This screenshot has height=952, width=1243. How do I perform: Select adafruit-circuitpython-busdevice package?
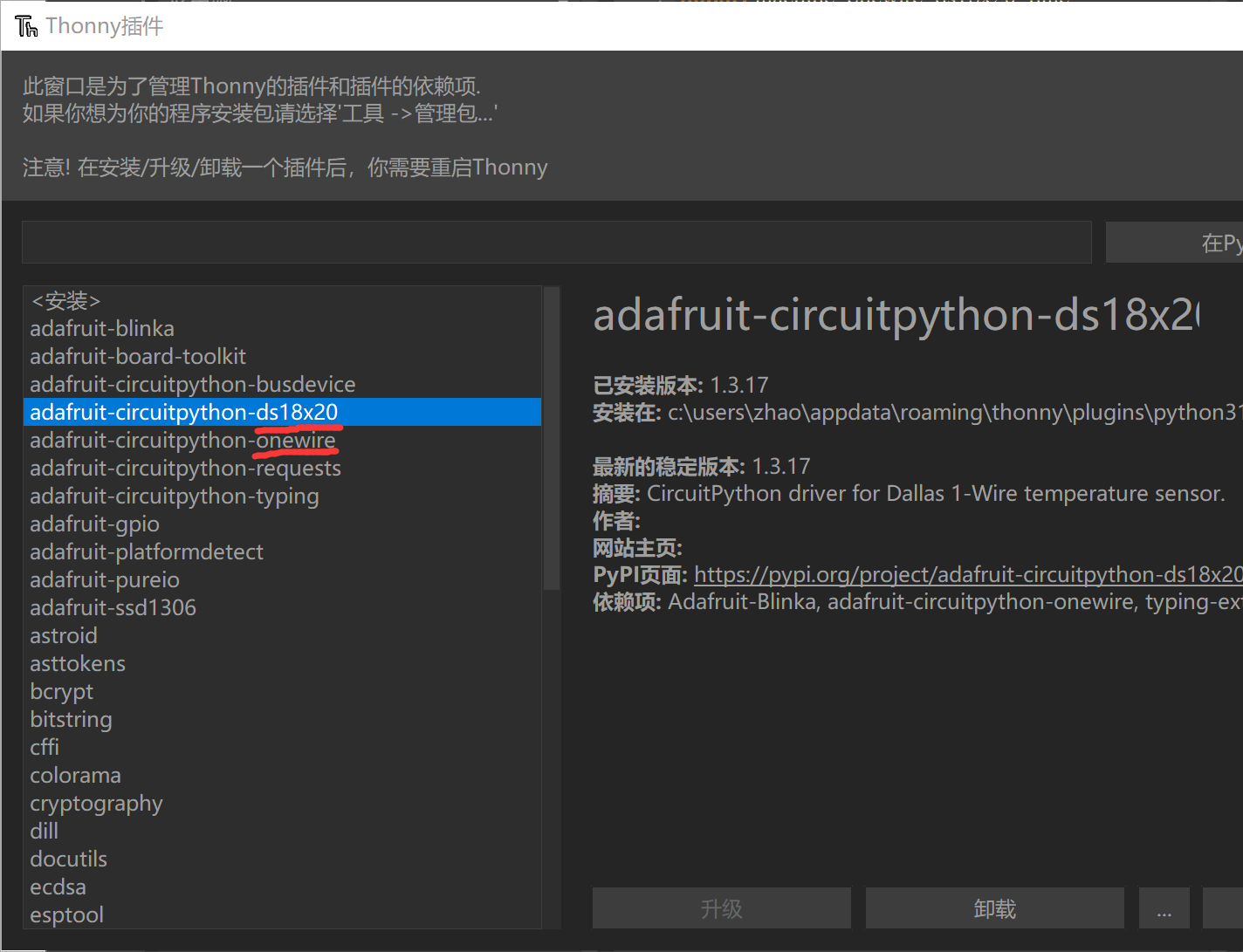(283, 384)
